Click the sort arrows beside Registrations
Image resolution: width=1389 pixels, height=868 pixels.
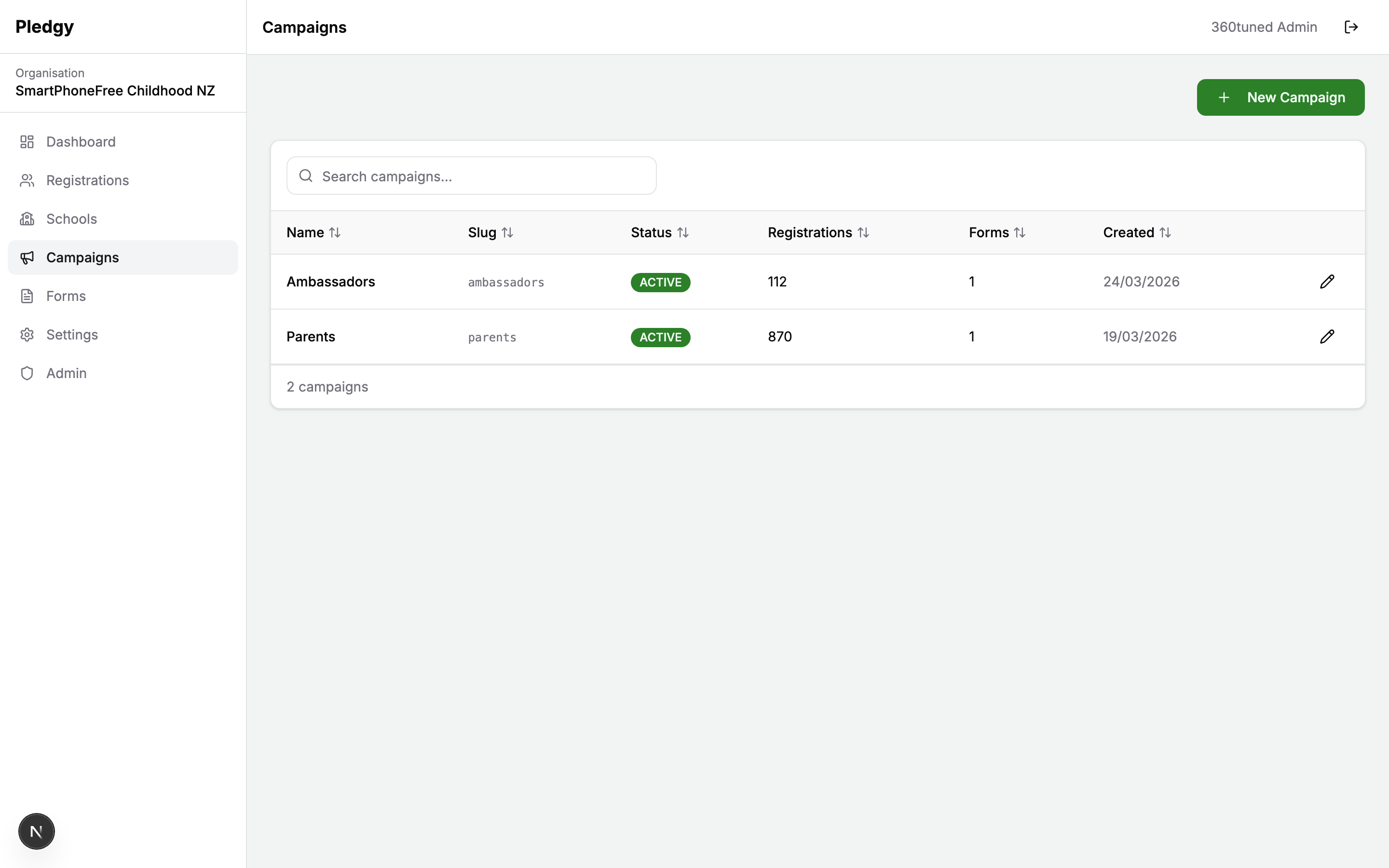point(863,232)
